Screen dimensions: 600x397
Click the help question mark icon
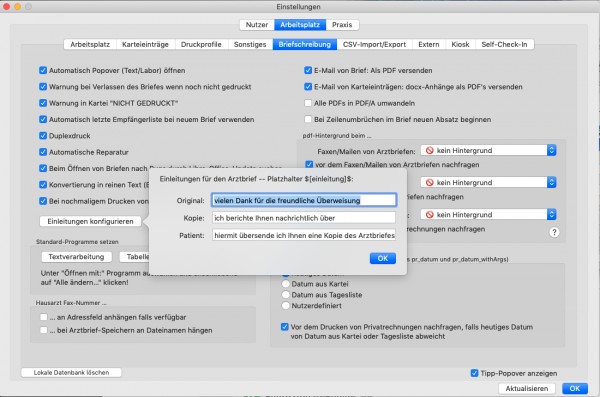[554, 232]
